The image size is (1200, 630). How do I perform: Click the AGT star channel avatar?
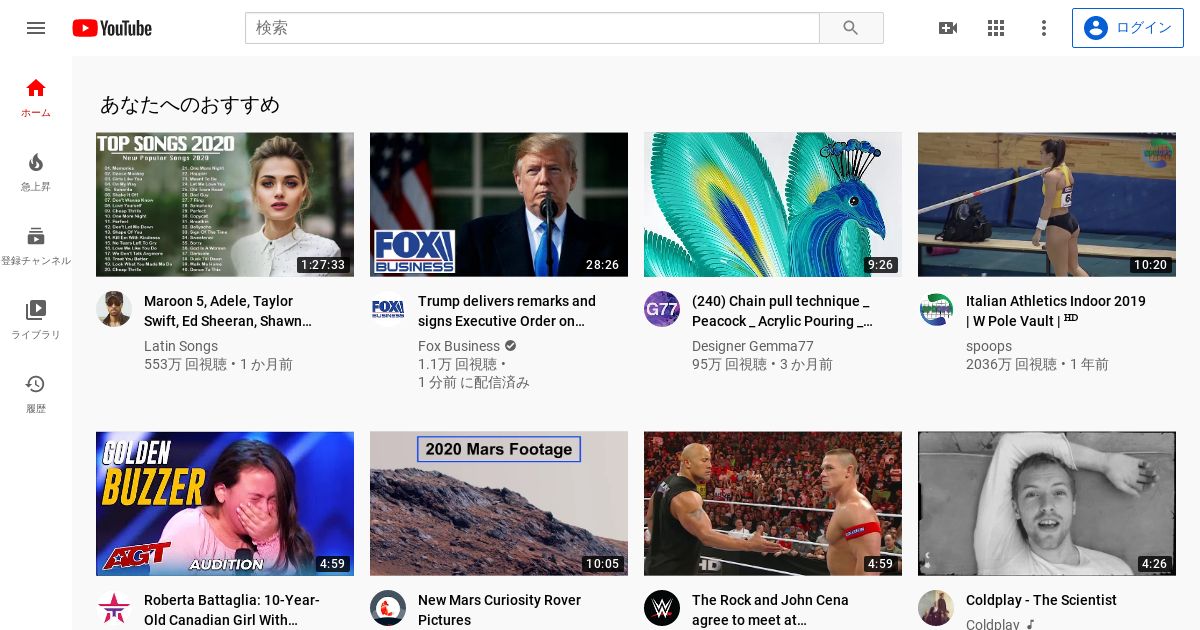coord(114,608)
